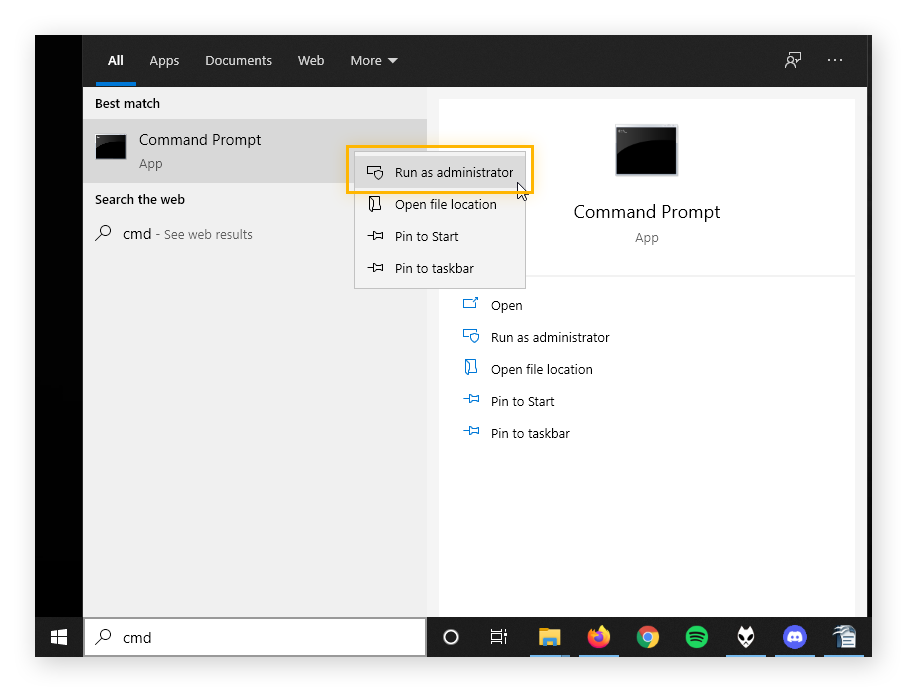Viewport: 906px width, 692px height.
Task: Open the More filter dropdown
Action: click(x=373, y=60)
